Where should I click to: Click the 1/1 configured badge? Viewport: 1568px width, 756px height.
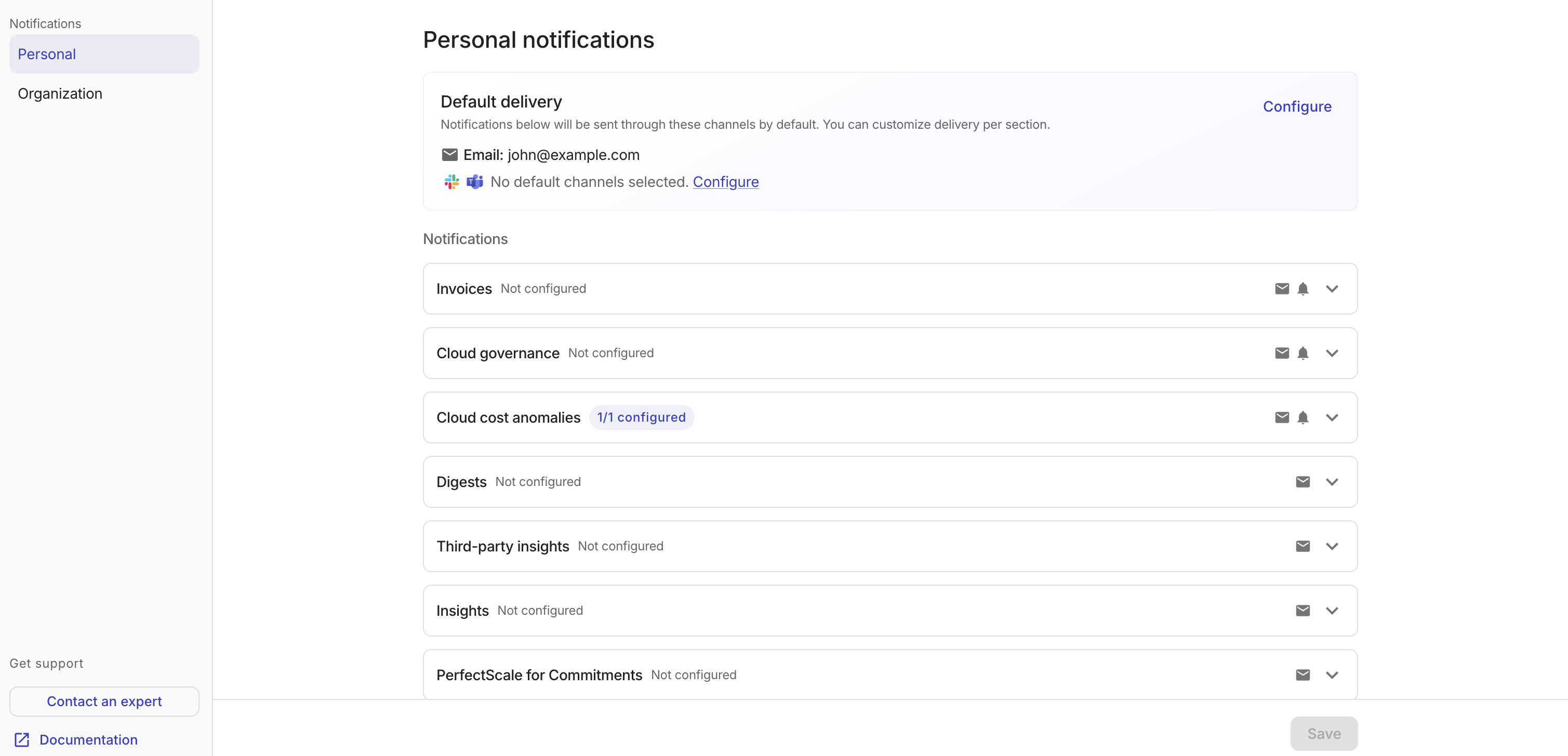[x=641, y=417]
